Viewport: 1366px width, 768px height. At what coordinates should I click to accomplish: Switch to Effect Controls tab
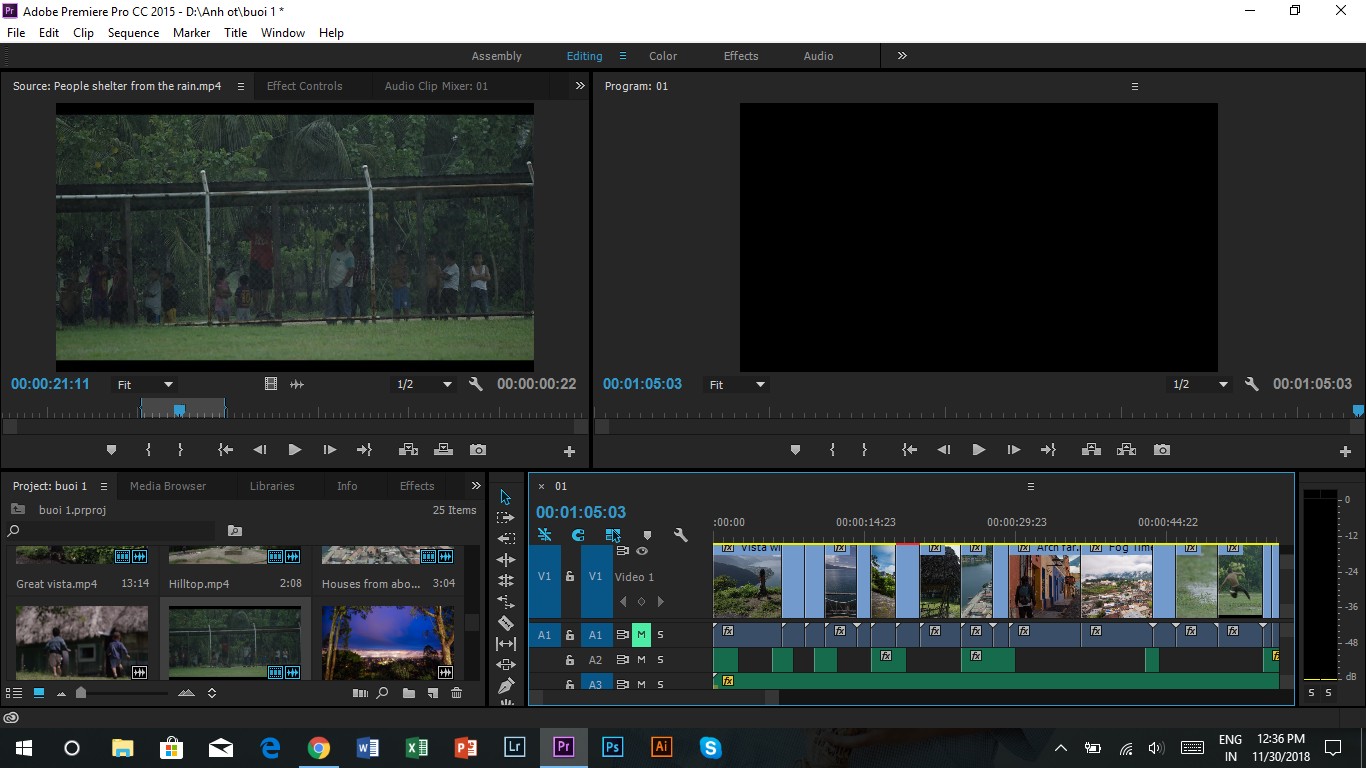(304, 86)
